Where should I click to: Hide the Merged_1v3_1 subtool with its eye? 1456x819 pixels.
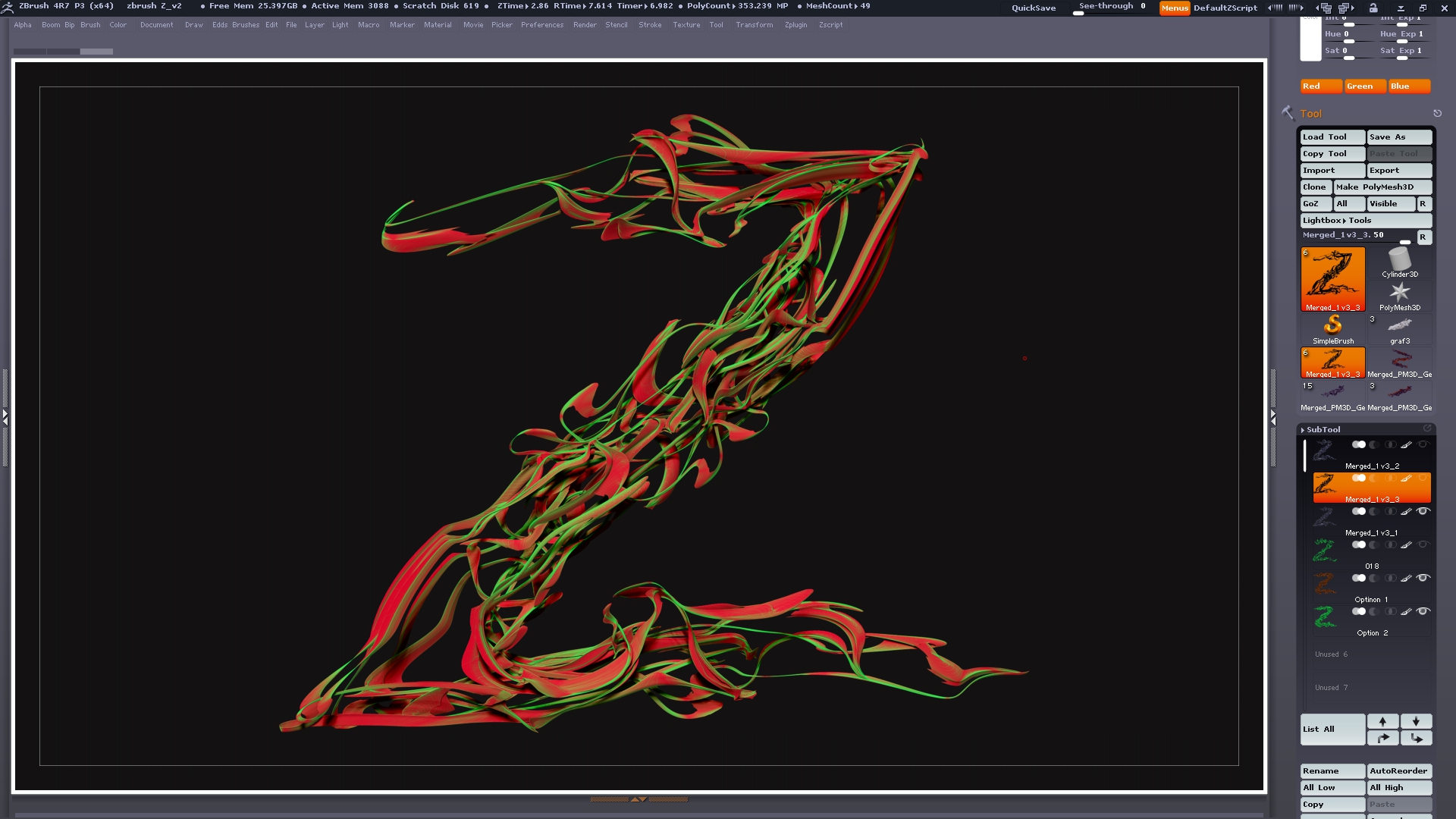1423,511
